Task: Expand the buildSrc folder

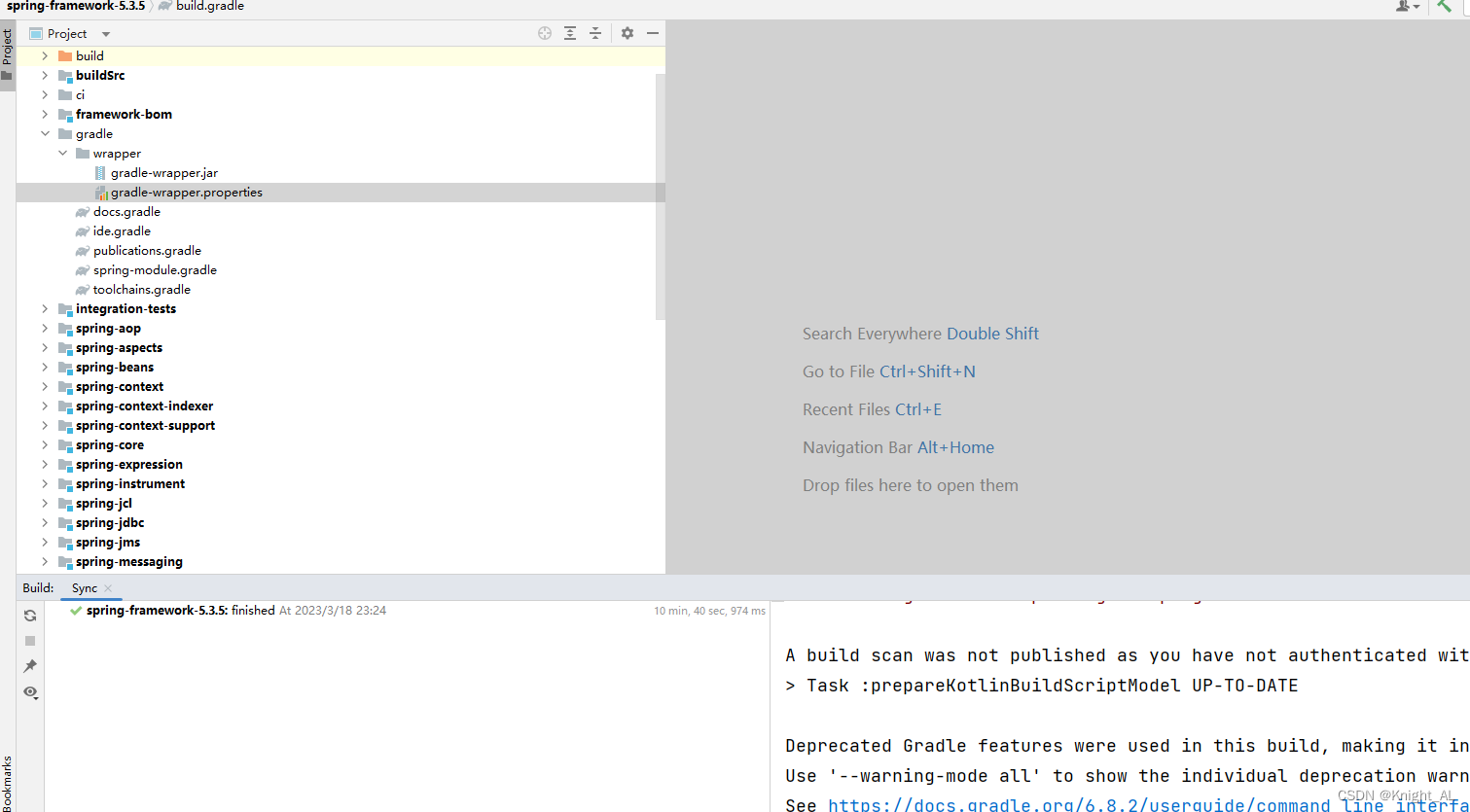Action: [x=45, y=76]
